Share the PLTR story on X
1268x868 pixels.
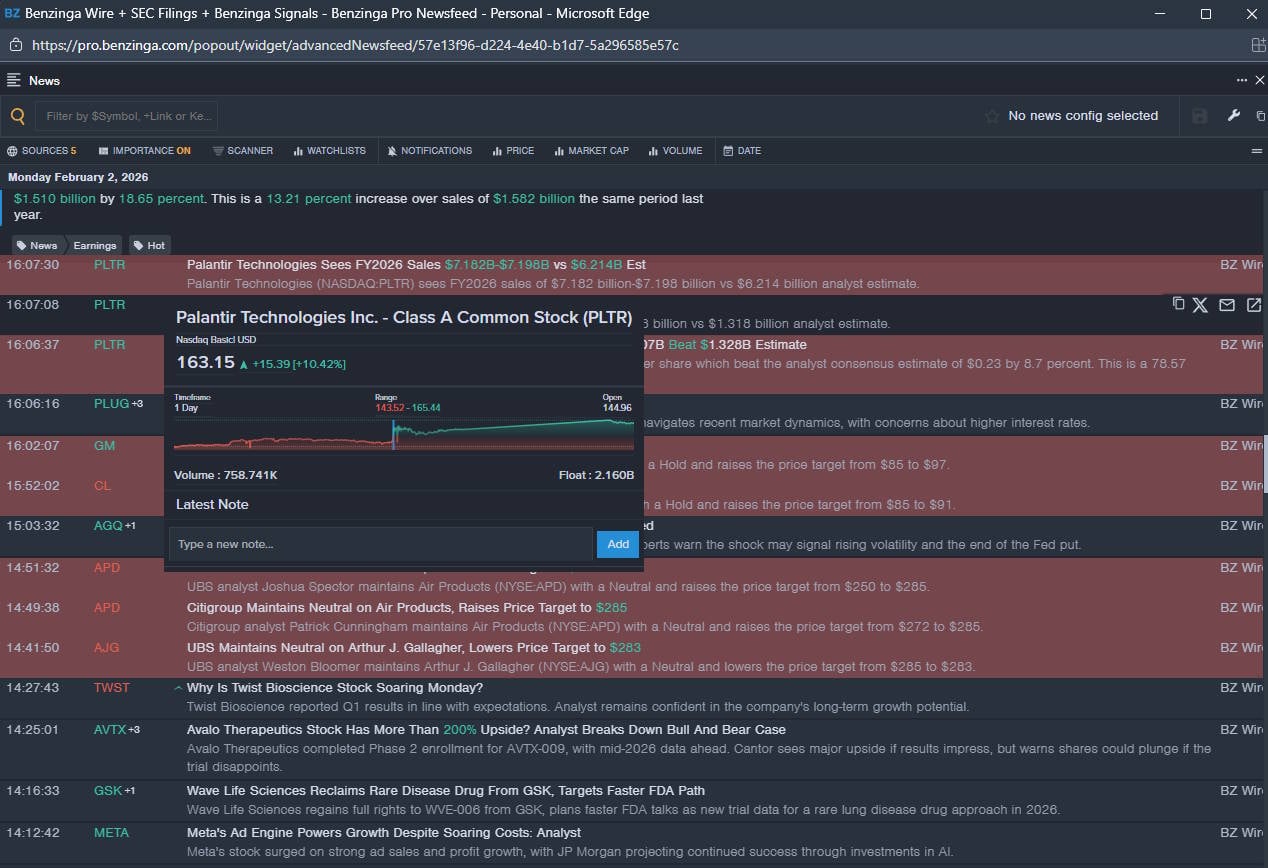(x=1200, y=305)
